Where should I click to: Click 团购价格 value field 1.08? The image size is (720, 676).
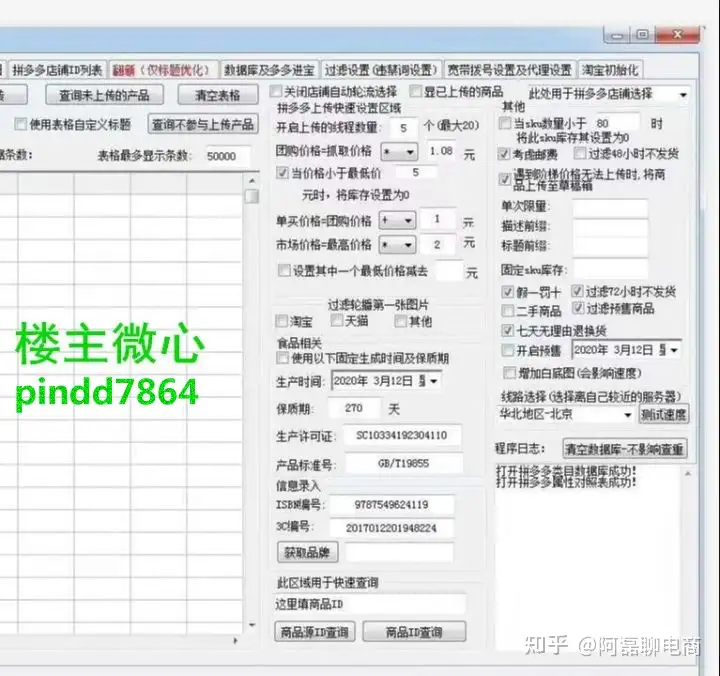pyautogui.click(x=441, y=151)
